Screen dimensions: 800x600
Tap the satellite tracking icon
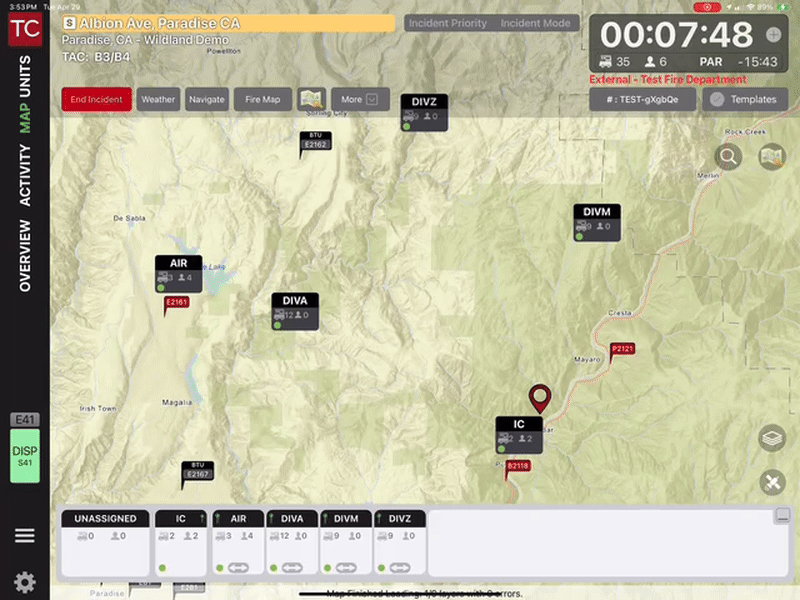point(771,482)
